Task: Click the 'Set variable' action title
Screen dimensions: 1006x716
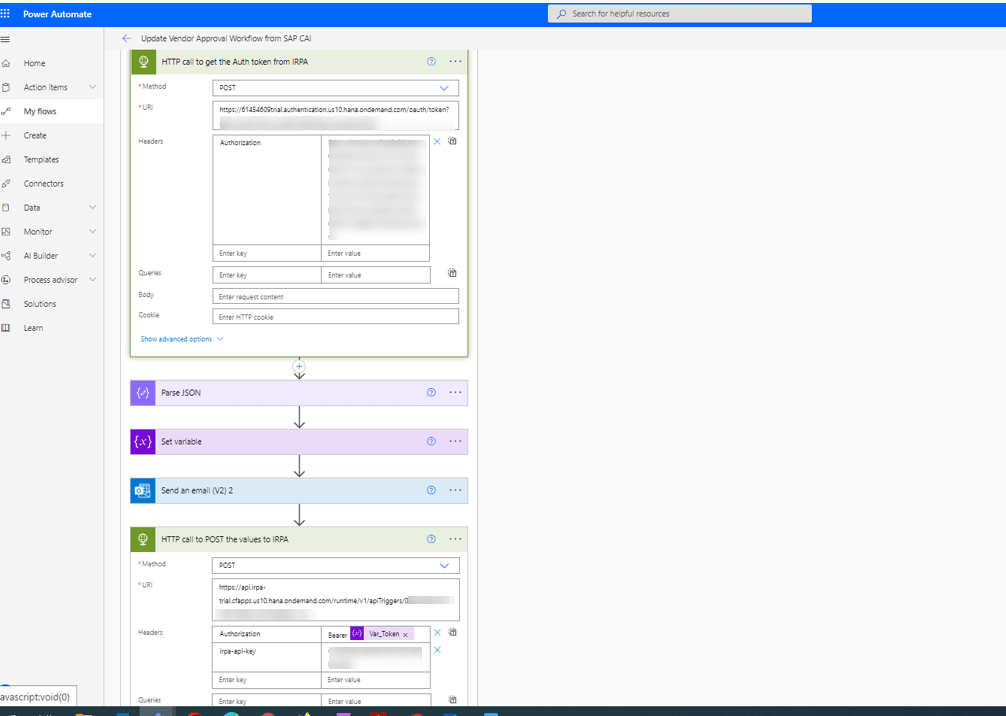Action: (182, 441)
